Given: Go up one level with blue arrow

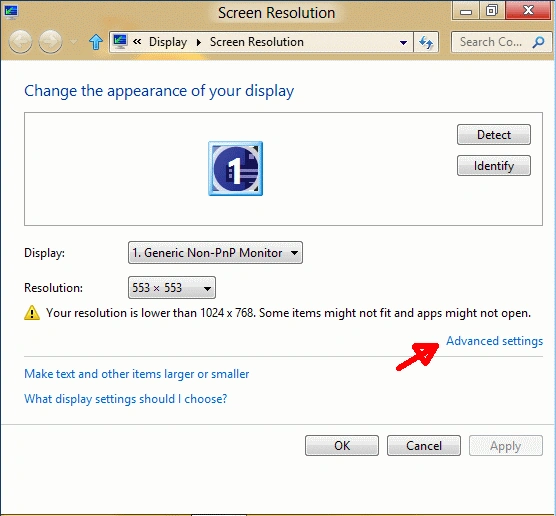Looking at the screenshot, I should coord(95,42).
